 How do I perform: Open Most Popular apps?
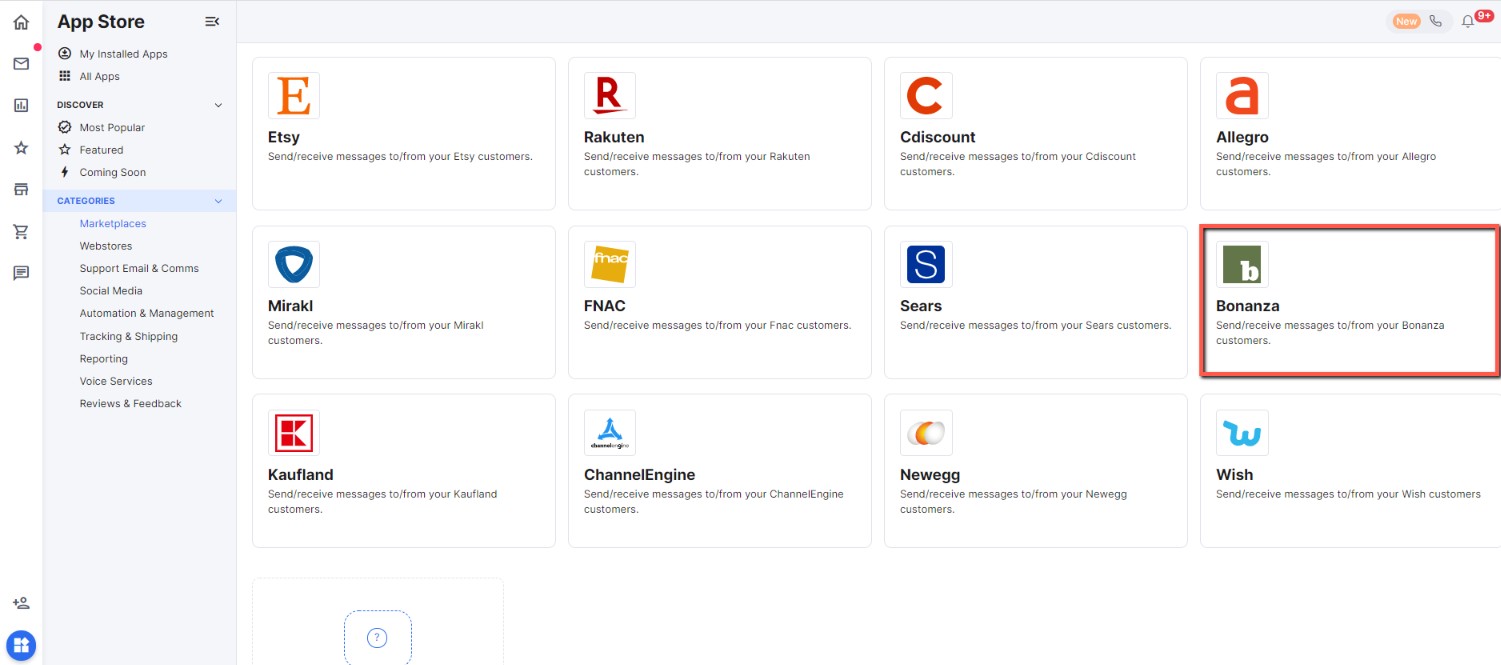pyautogui.click(x=112, y=127)
